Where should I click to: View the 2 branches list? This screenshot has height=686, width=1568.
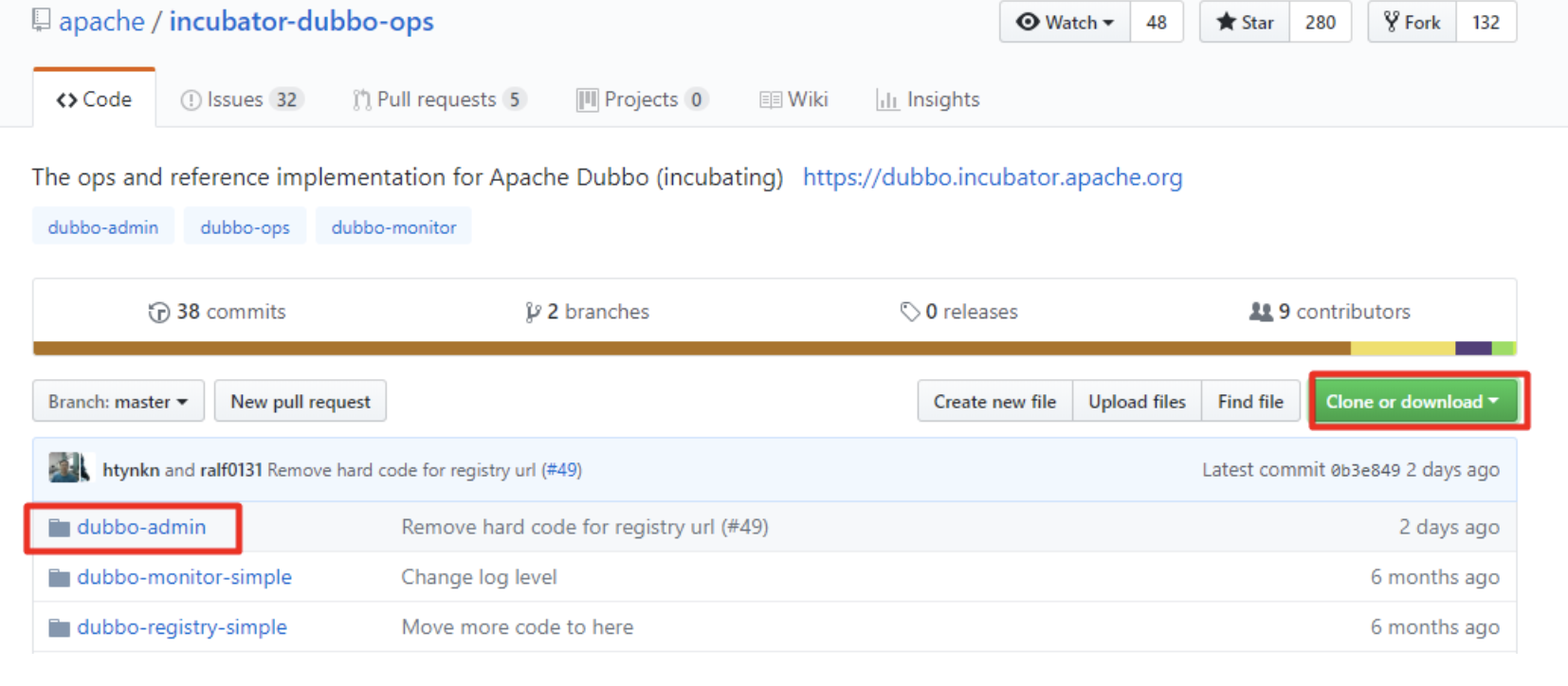click(587, 312)
